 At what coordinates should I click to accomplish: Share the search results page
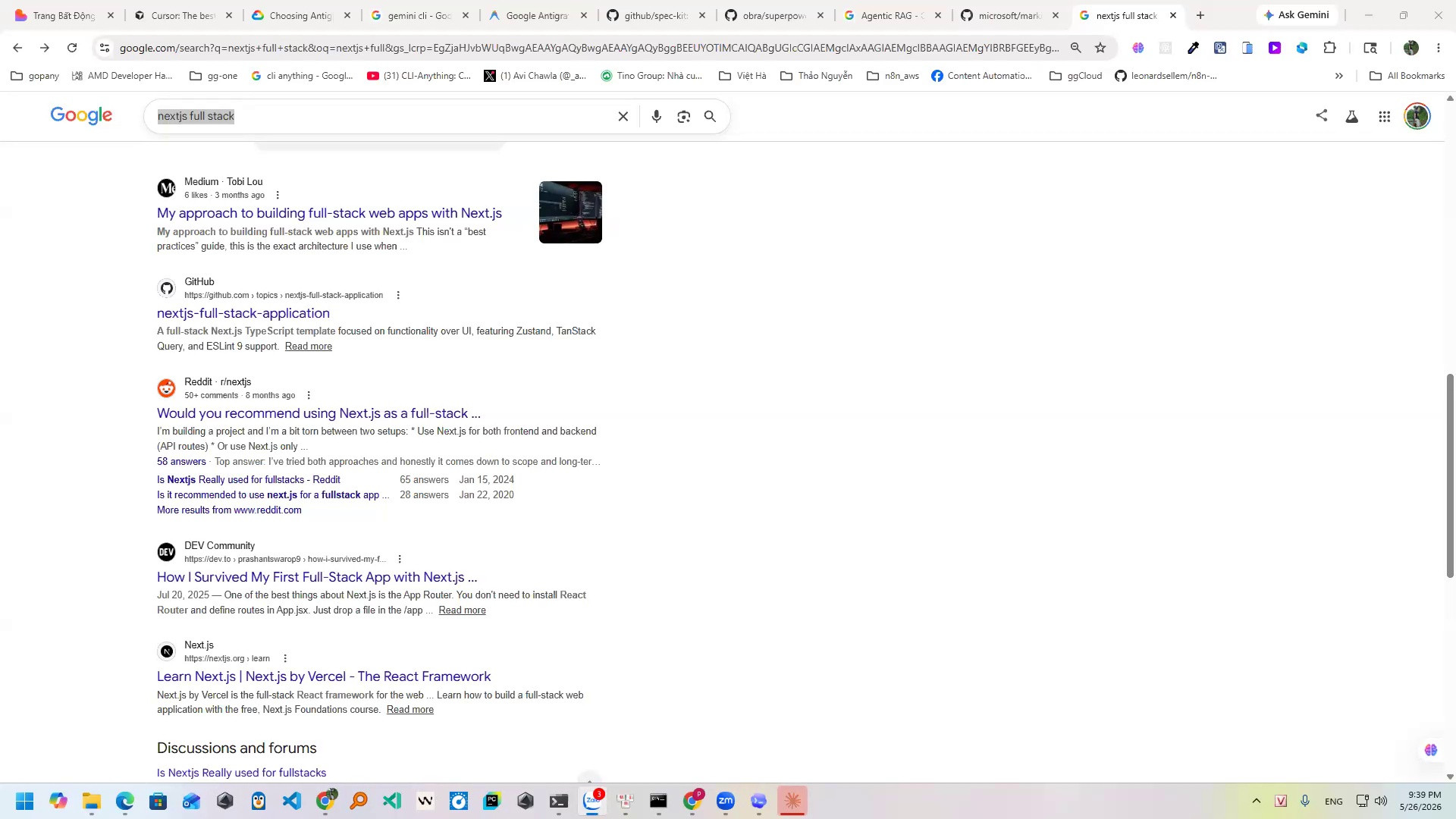(x=1322, y=115)
